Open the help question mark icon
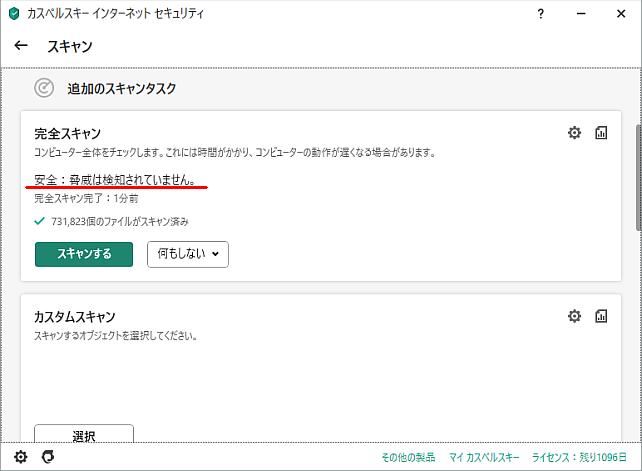This screenshot has width=642, height=471. pos(540,14)
